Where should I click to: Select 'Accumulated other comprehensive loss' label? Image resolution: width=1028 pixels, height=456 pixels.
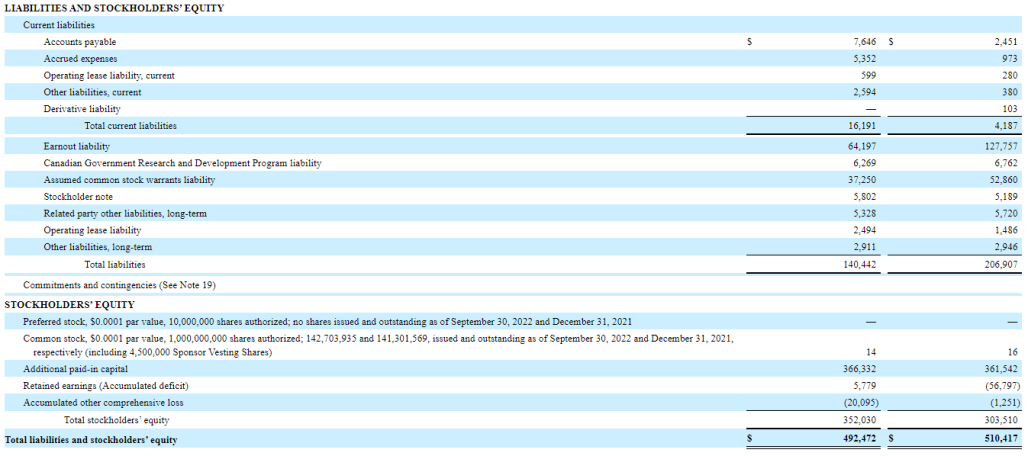pos(104,403)
